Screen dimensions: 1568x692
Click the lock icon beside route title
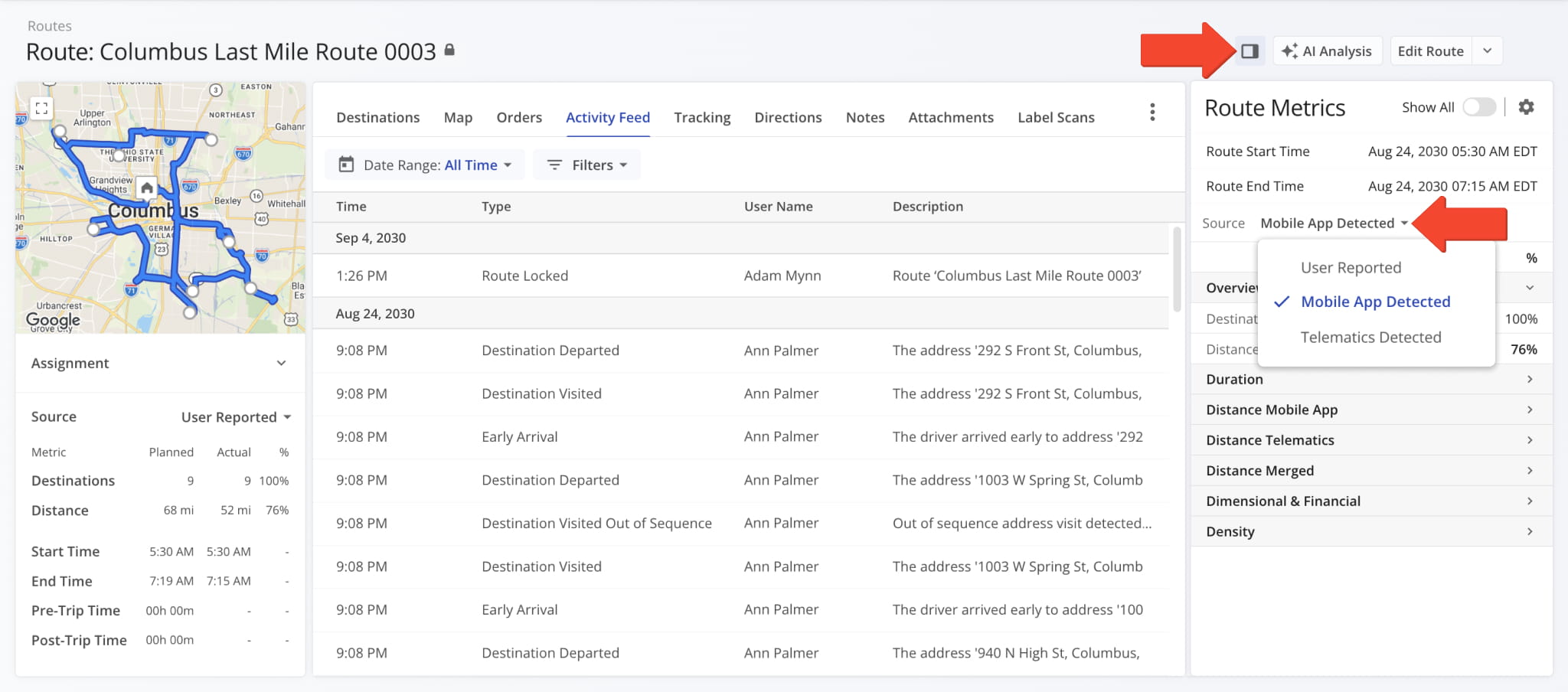pos(450,50)
